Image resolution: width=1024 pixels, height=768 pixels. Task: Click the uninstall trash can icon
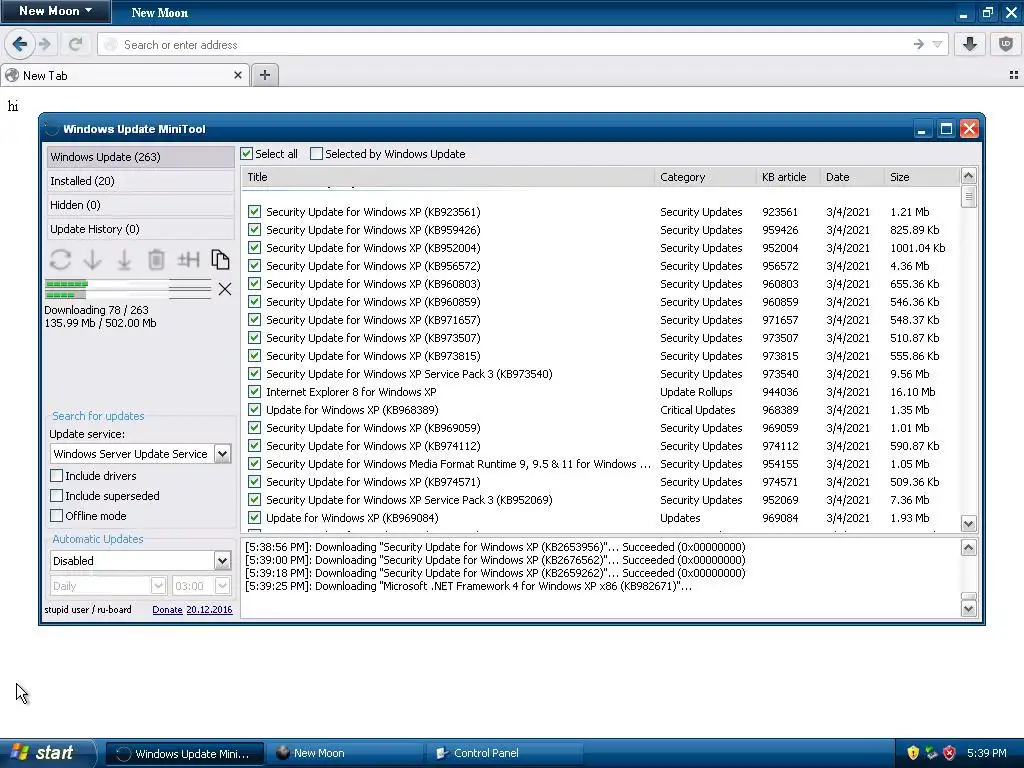(156, 260)
